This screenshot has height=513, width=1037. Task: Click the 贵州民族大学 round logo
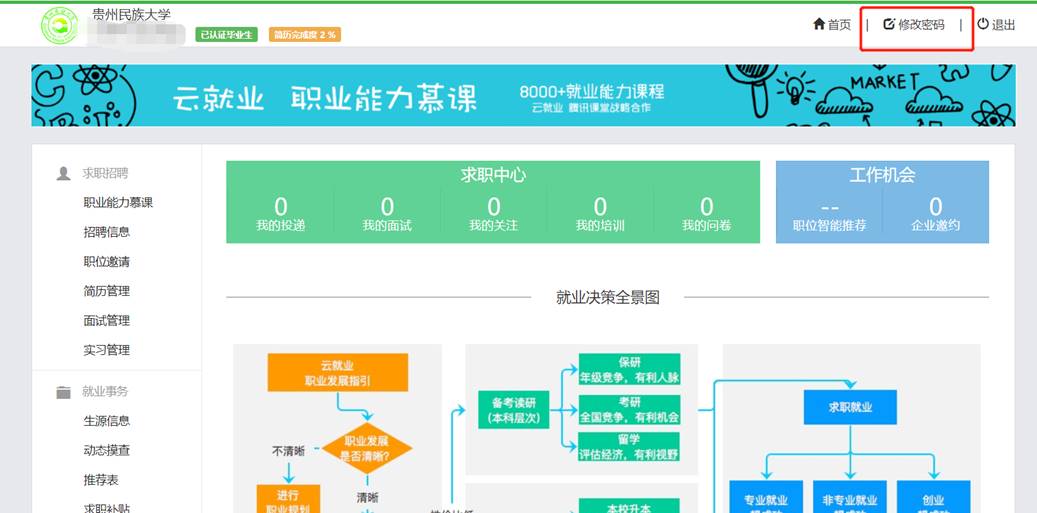tap(59, 25)
